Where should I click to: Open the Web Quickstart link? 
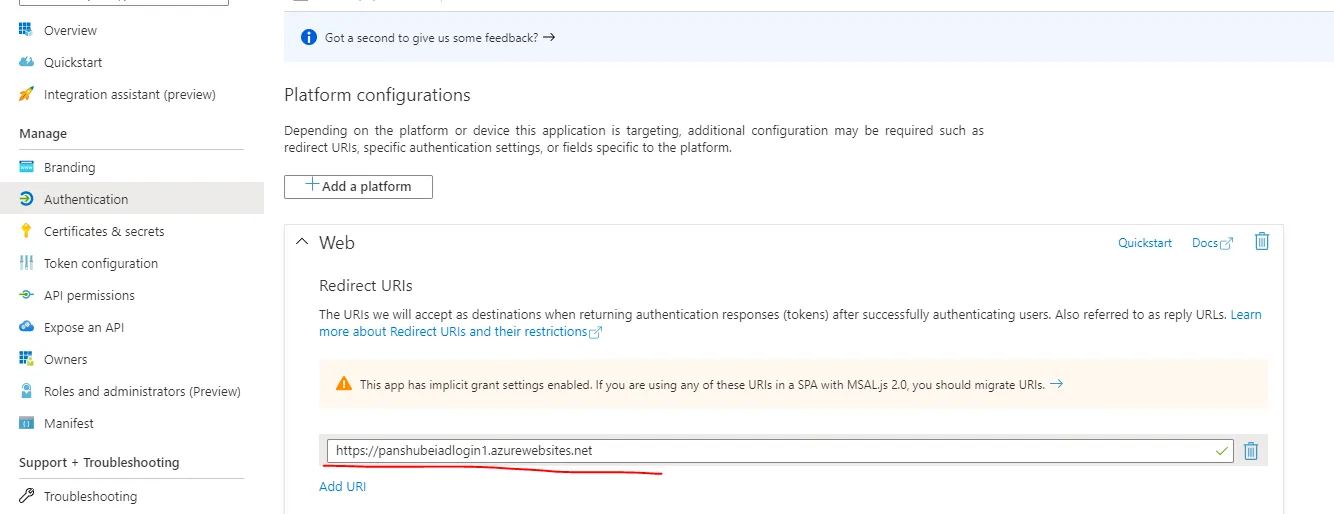pyautogui.click(x=1145, y=243)
